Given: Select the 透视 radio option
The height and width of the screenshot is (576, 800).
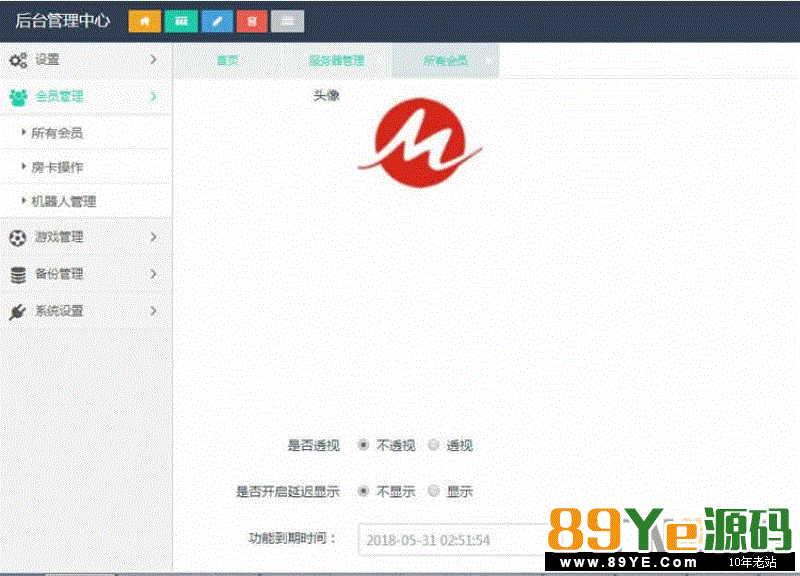Looking at the screenshot, I should tap(434, 445).
